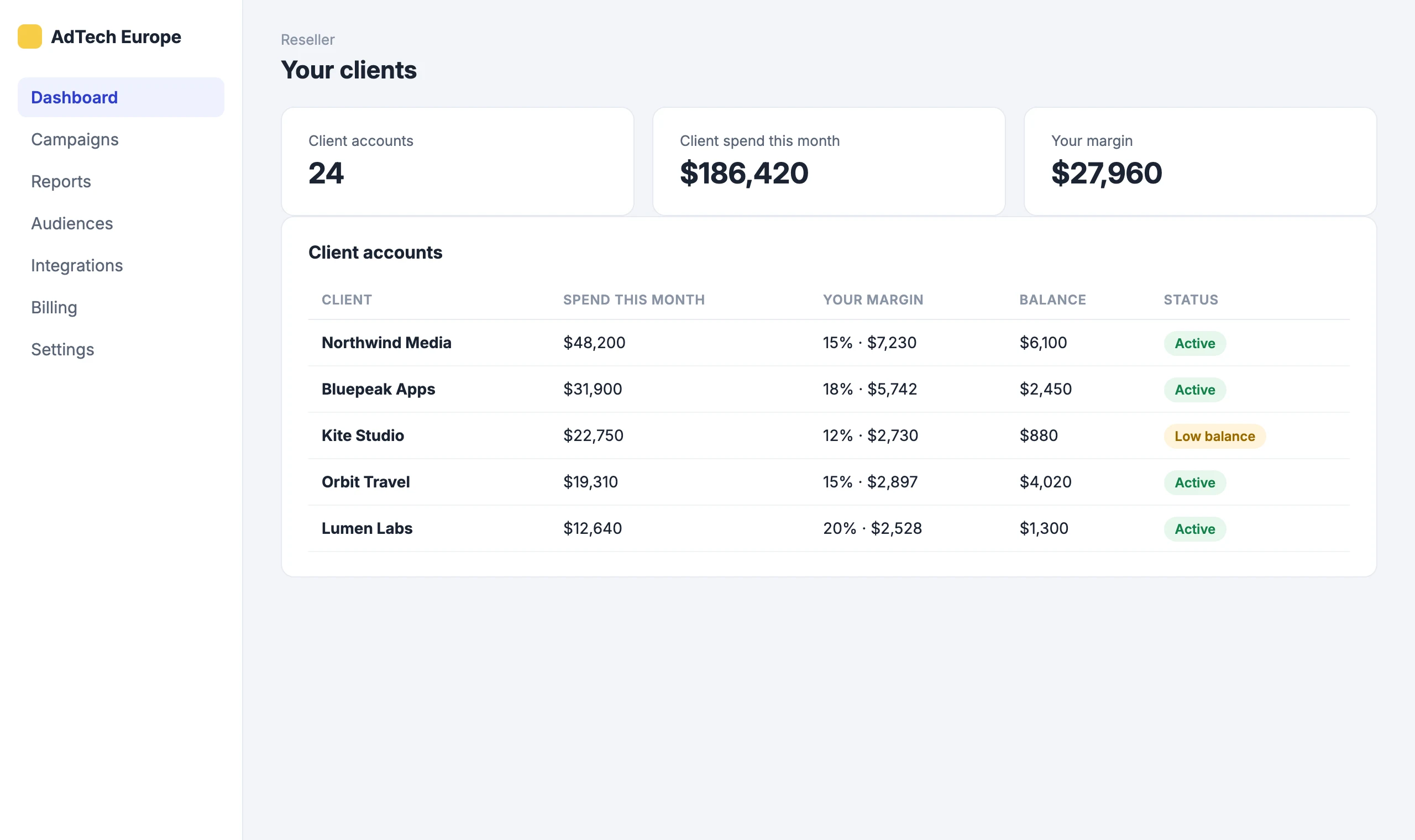Sort by SPEND THIS MONTH column header

pyautogui.click(x=634, y=300)
